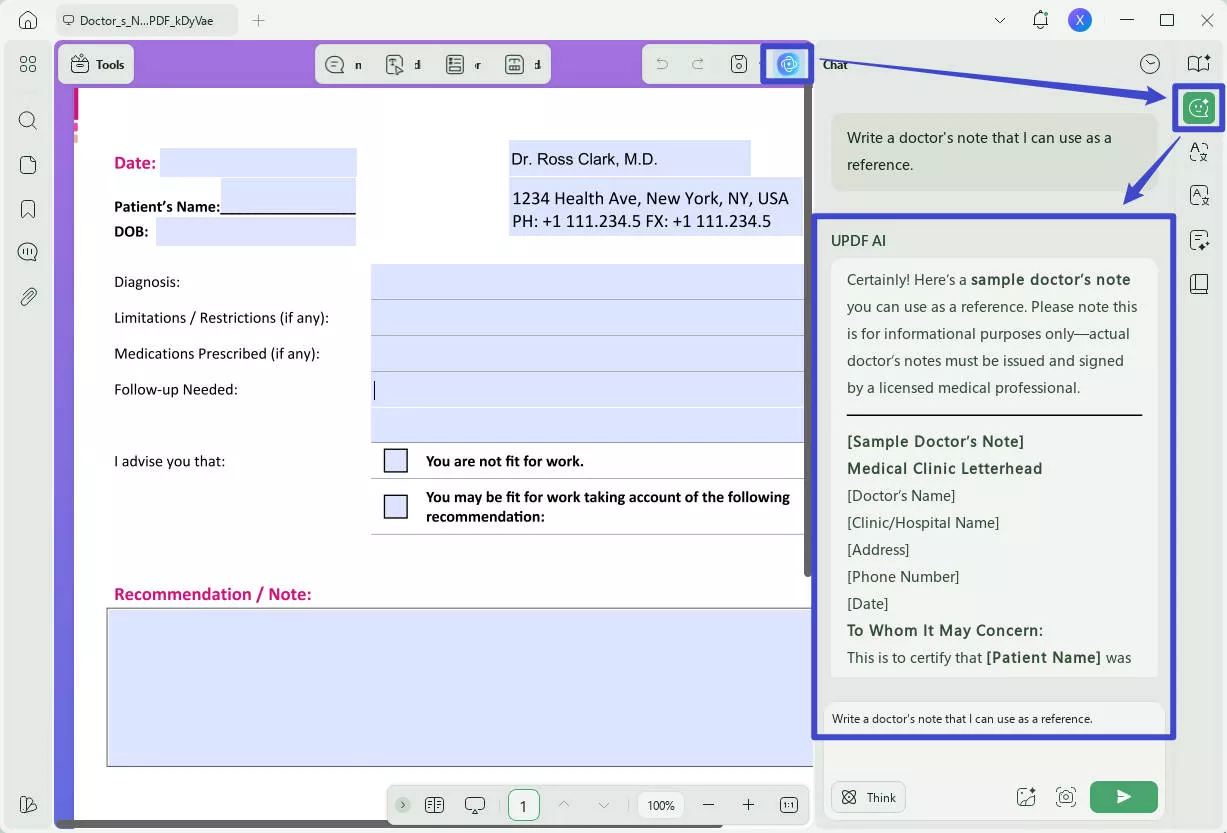Select the Prepare Form mode icon

pos(455,65)
